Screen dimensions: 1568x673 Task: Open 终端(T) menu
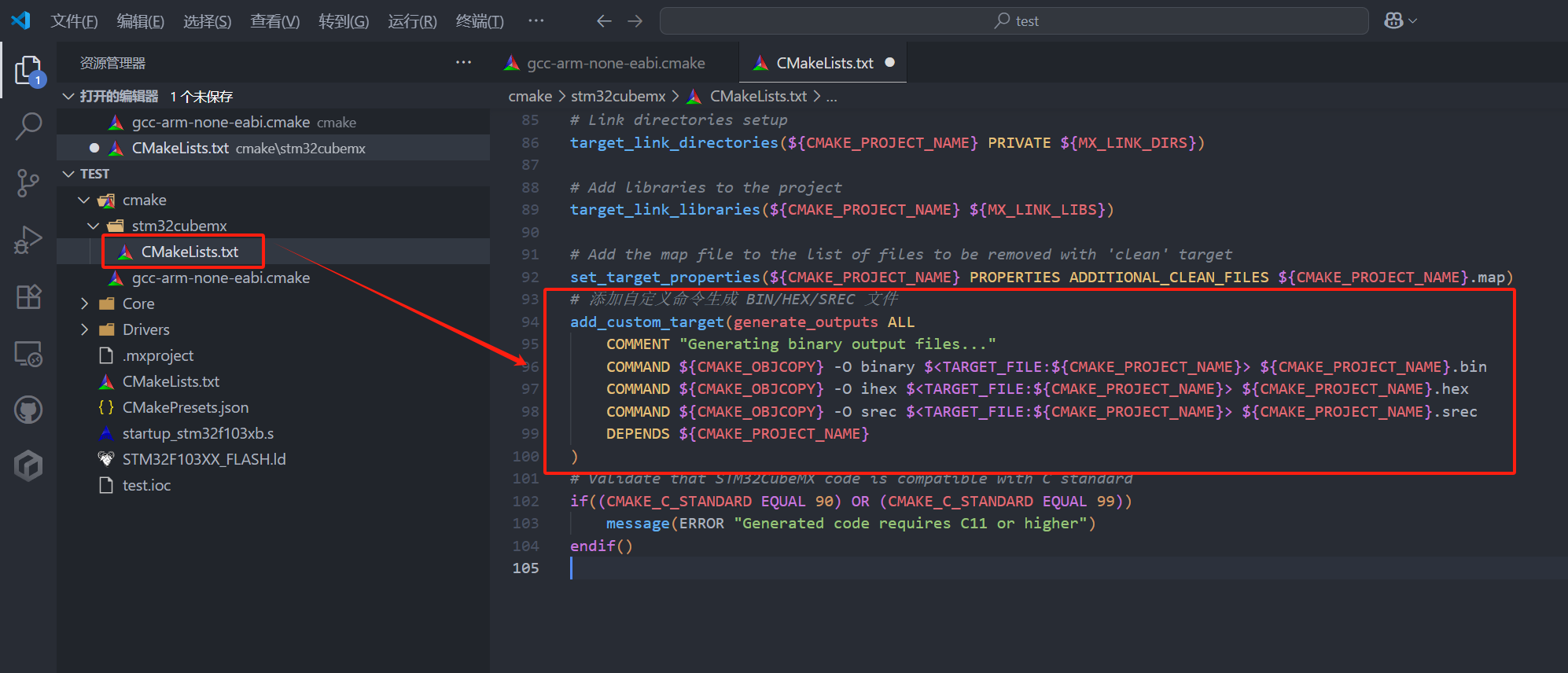pyautogui.click(x=480, y=21)
